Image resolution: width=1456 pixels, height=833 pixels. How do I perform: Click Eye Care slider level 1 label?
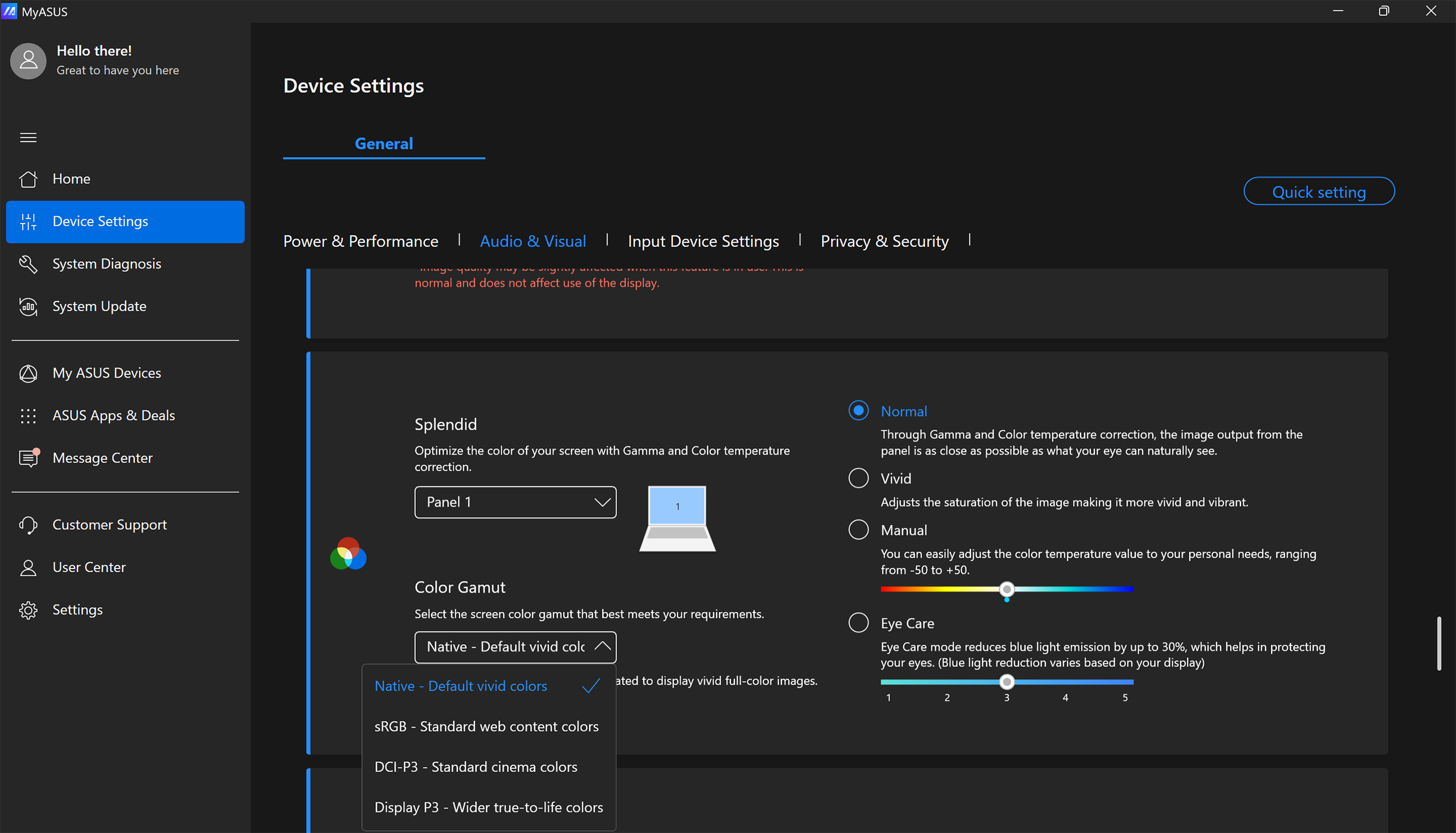coord(888,698)
